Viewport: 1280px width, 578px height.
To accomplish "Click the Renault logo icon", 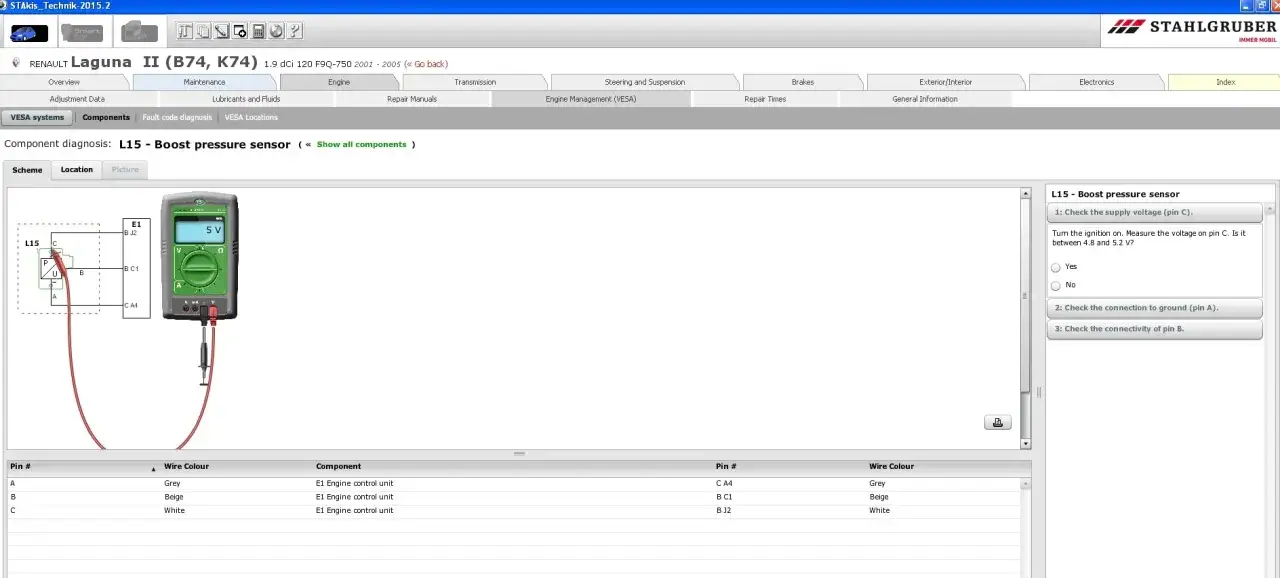I will pos(16,63).
